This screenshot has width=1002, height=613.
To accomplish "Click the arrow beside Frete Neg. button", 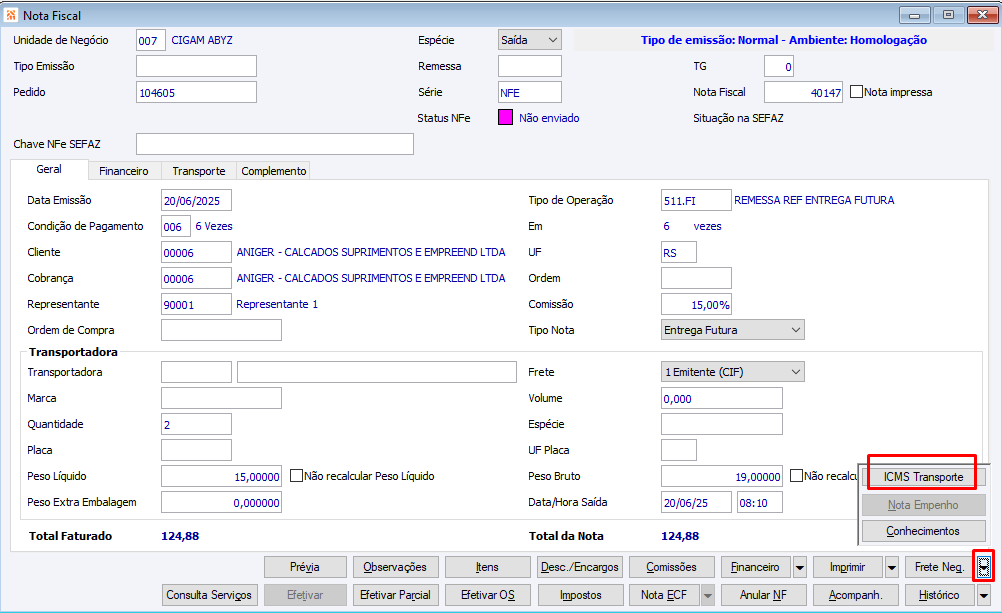I will [983, 567].
